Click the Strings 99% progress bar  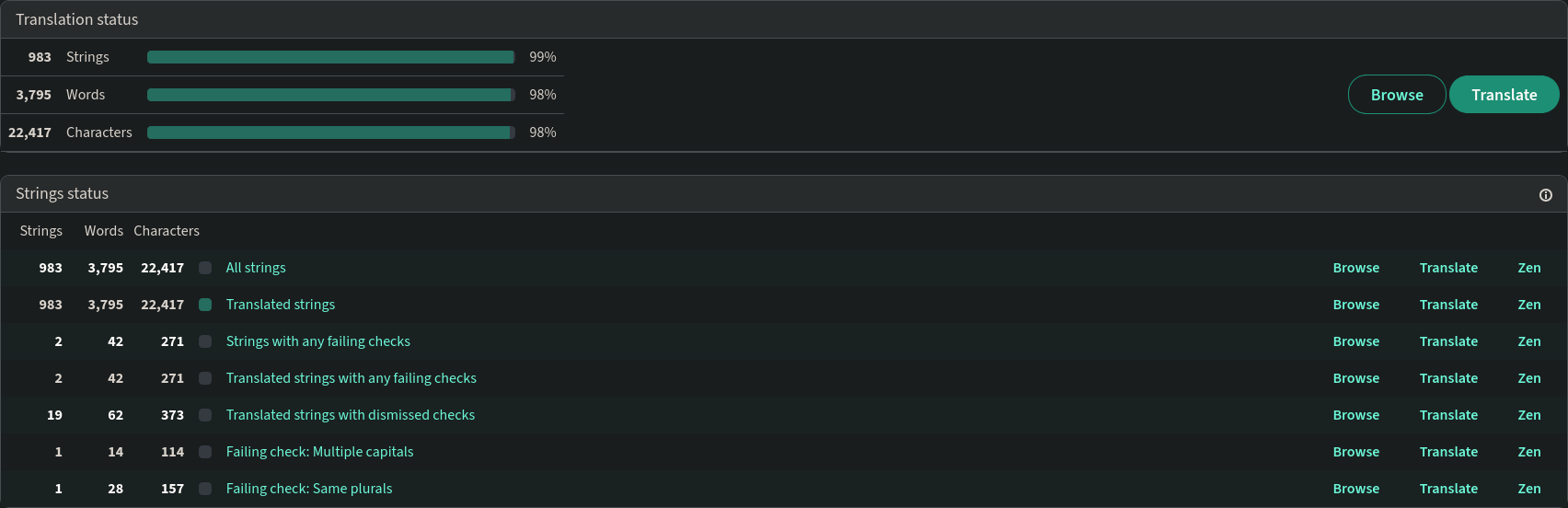pyautogui.click(x=331, y=57)
